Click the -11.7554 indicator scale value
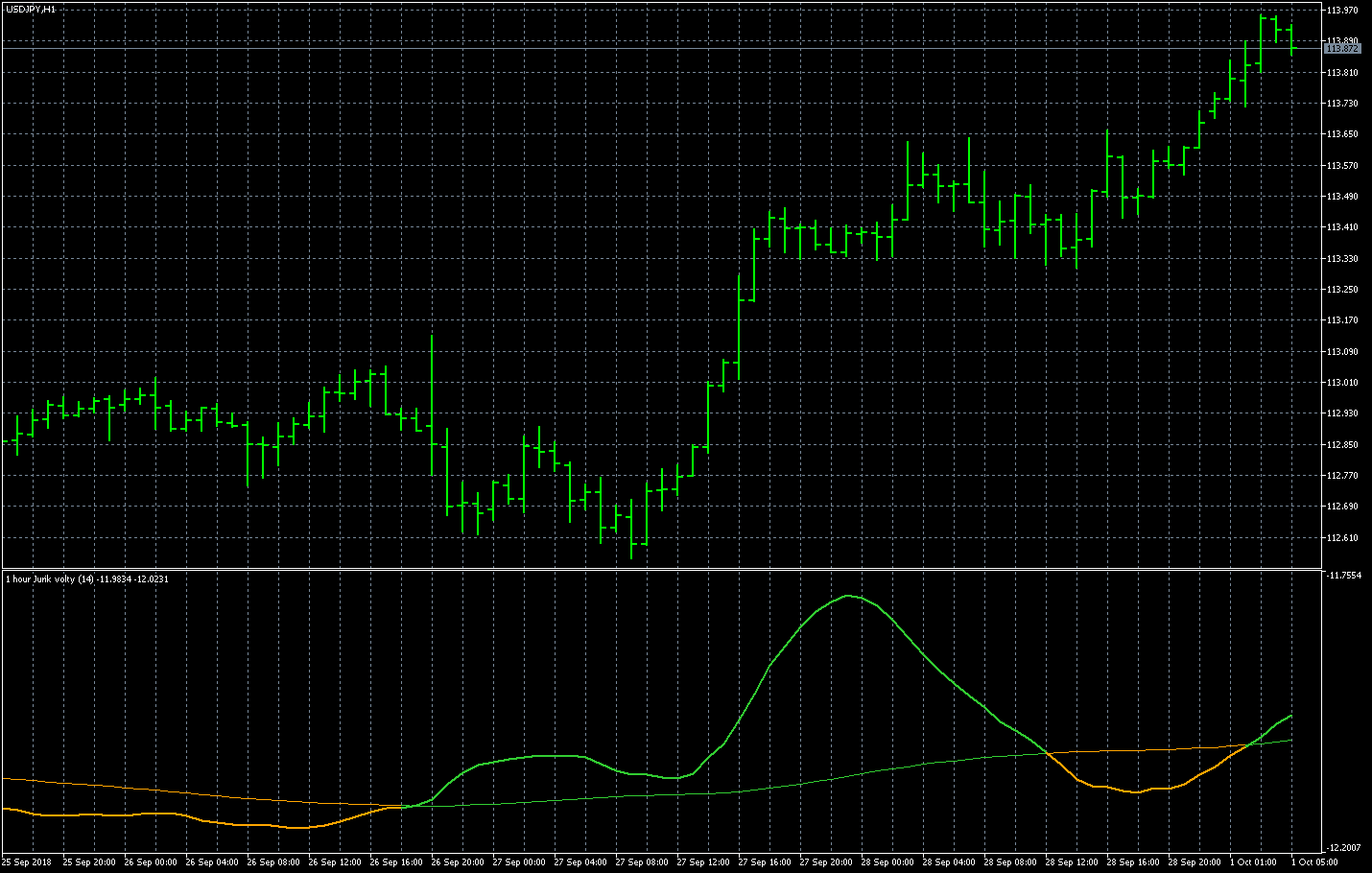Image resolution: width=1372 pixels, height=873 pixels. pyautogui.click(x=1343, y=576)
